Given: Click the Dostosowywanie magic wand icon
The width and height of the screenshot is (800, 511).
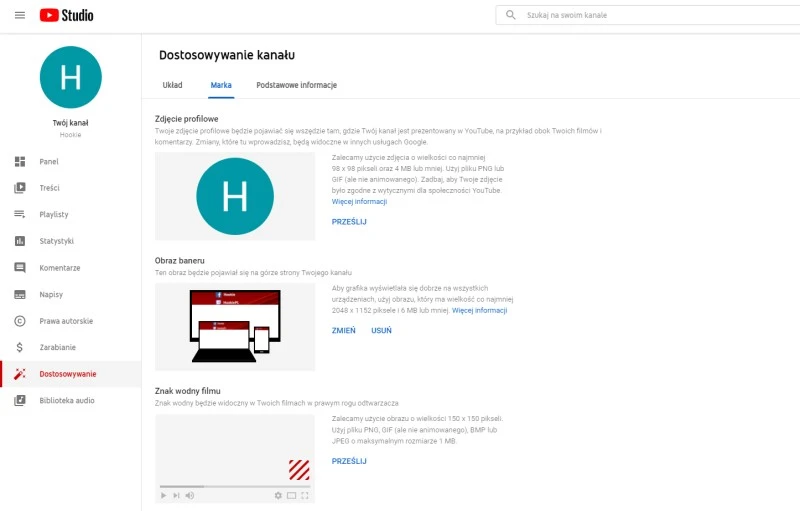Looking at the screenshot, I should 20,374.
